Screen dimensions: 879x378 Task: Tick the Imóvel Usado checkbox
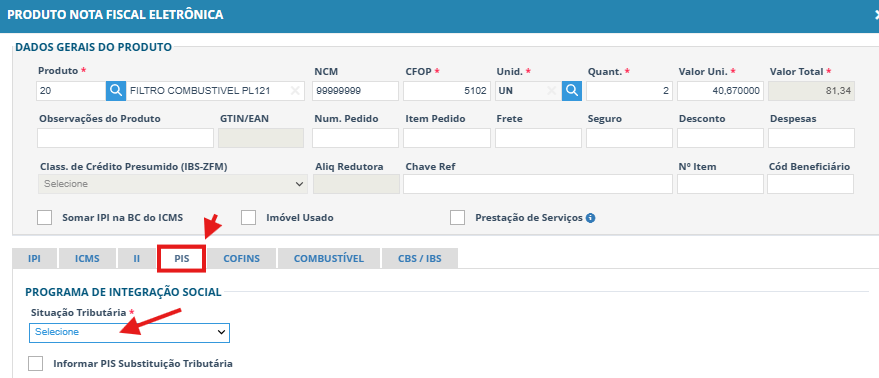click(x=248, y=218)
